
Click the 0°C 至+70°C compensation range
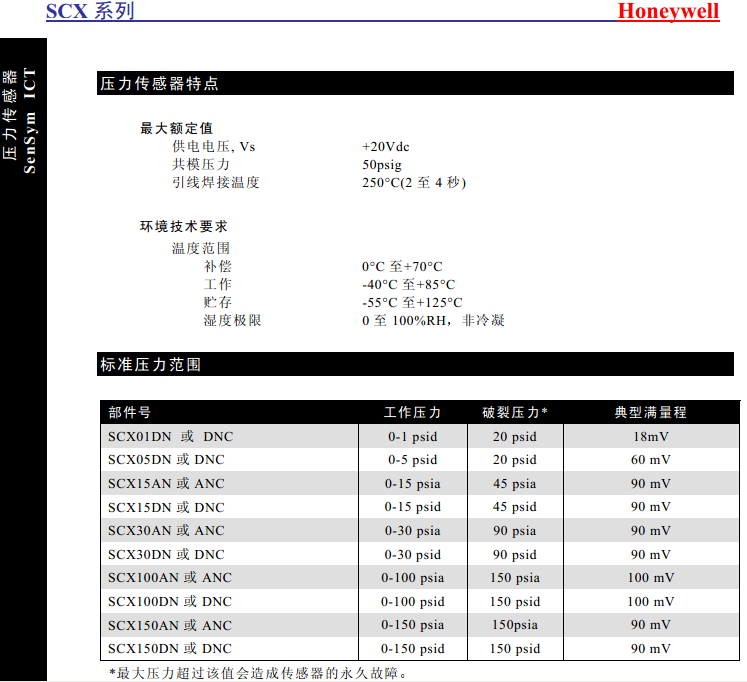pos(402,266)
